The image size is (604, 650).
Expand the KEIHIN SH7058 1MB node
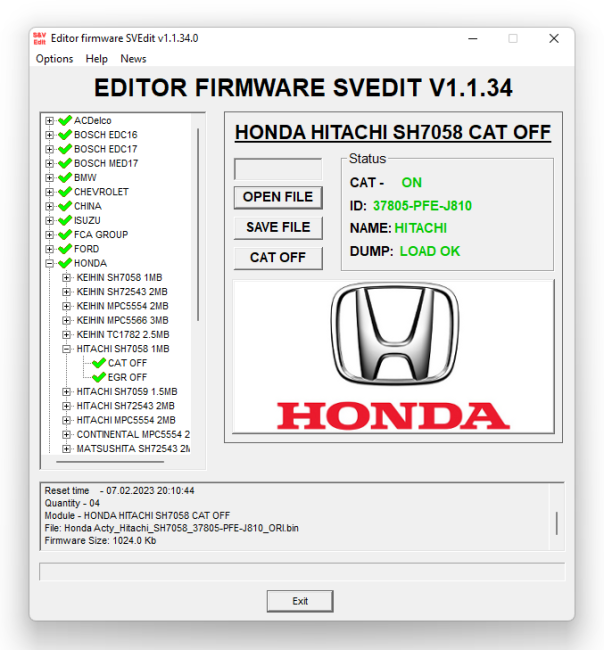(66, 277)
